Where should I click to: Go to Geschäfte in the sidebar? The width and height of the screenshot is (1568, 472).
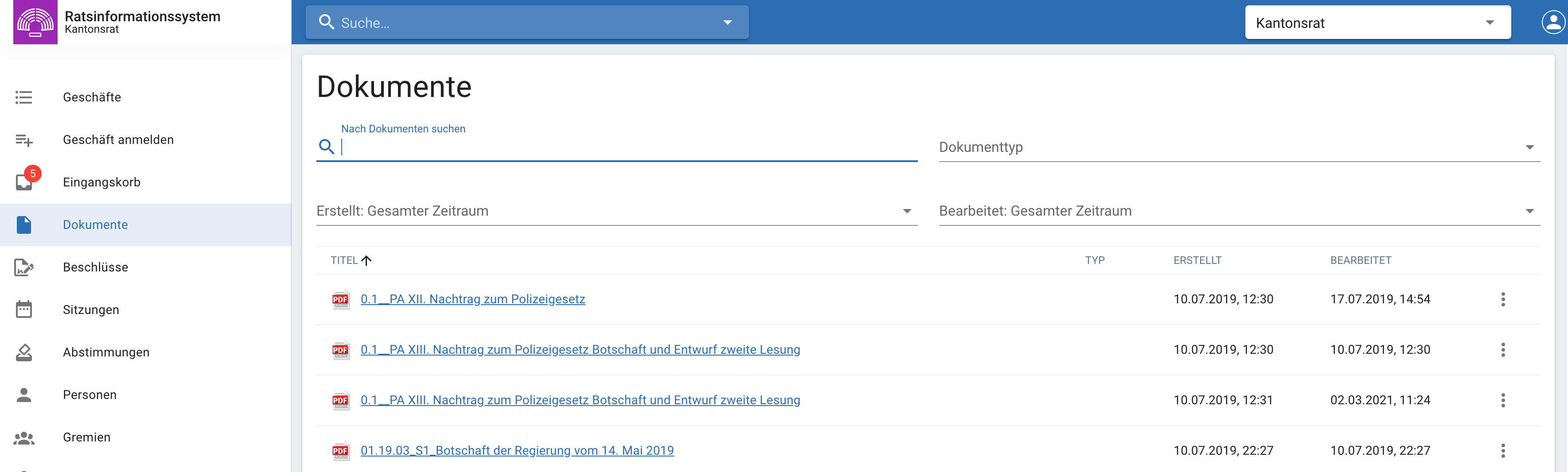tap(92, 97)
